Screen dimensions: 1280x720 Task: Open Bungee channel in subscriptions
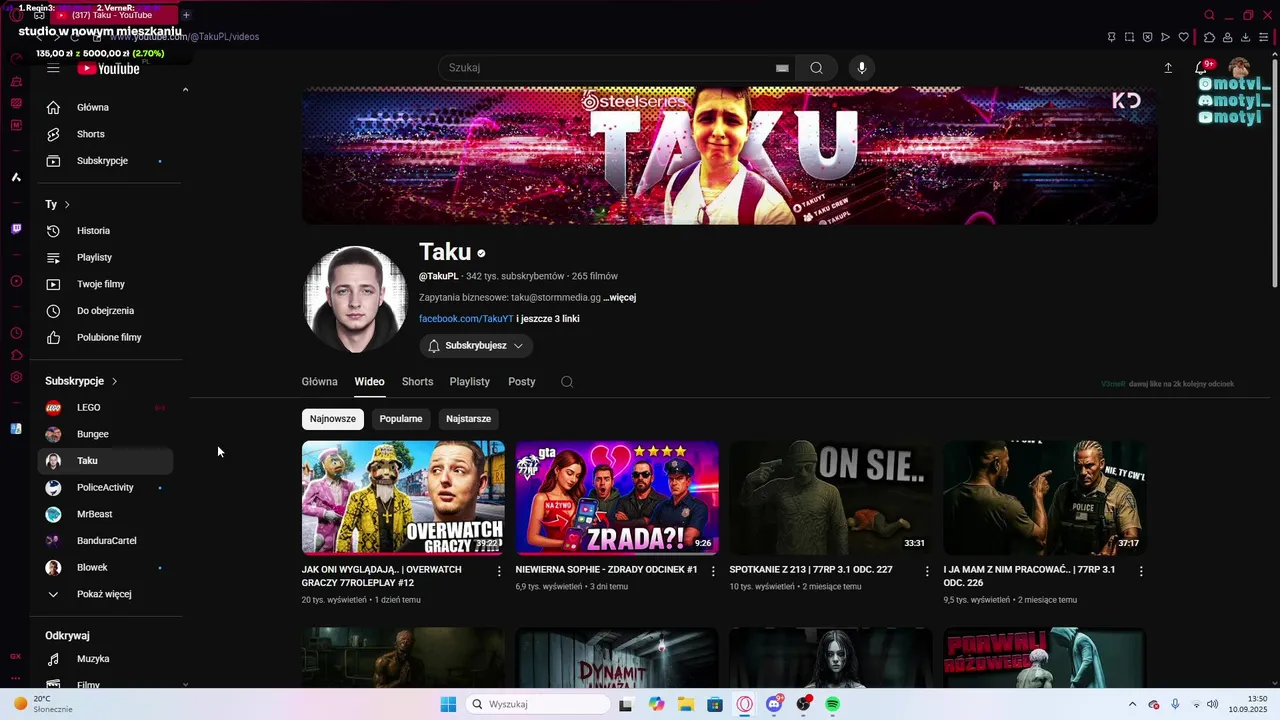coord(105,434)
